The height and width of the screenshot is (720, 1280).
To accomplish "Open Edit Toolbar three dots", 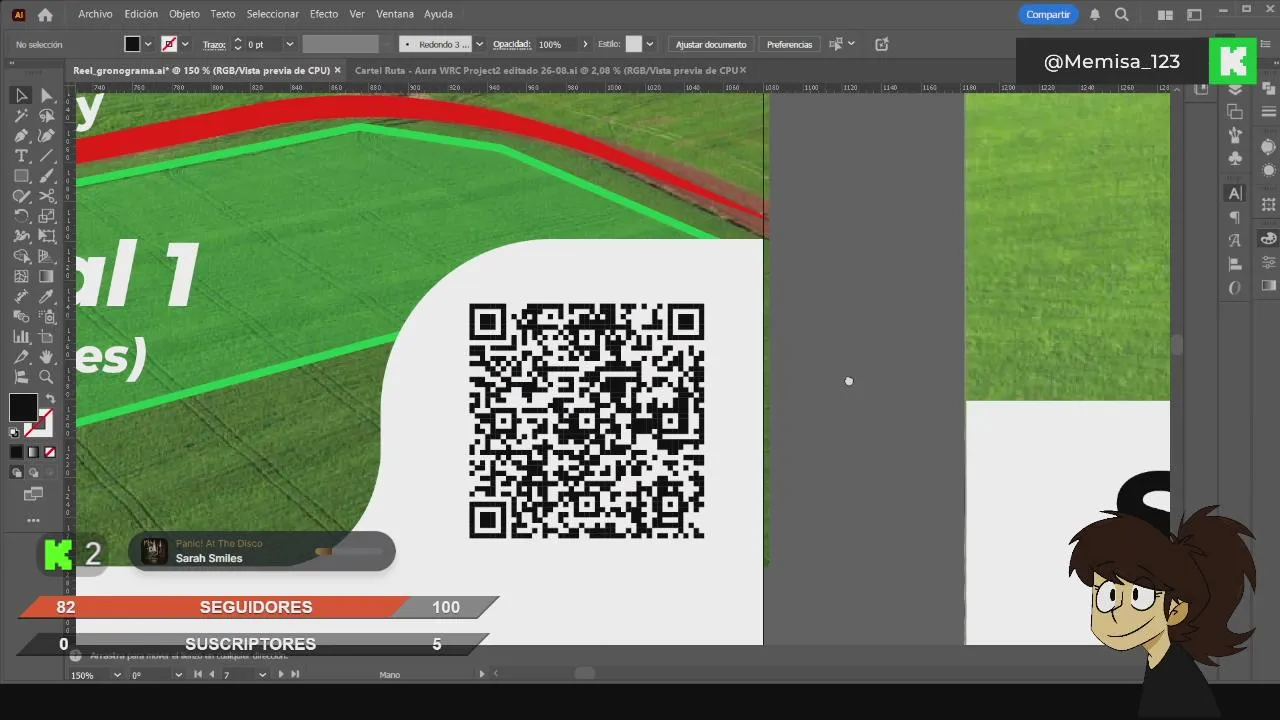I will pyautogui.click(x=33, y=520).
